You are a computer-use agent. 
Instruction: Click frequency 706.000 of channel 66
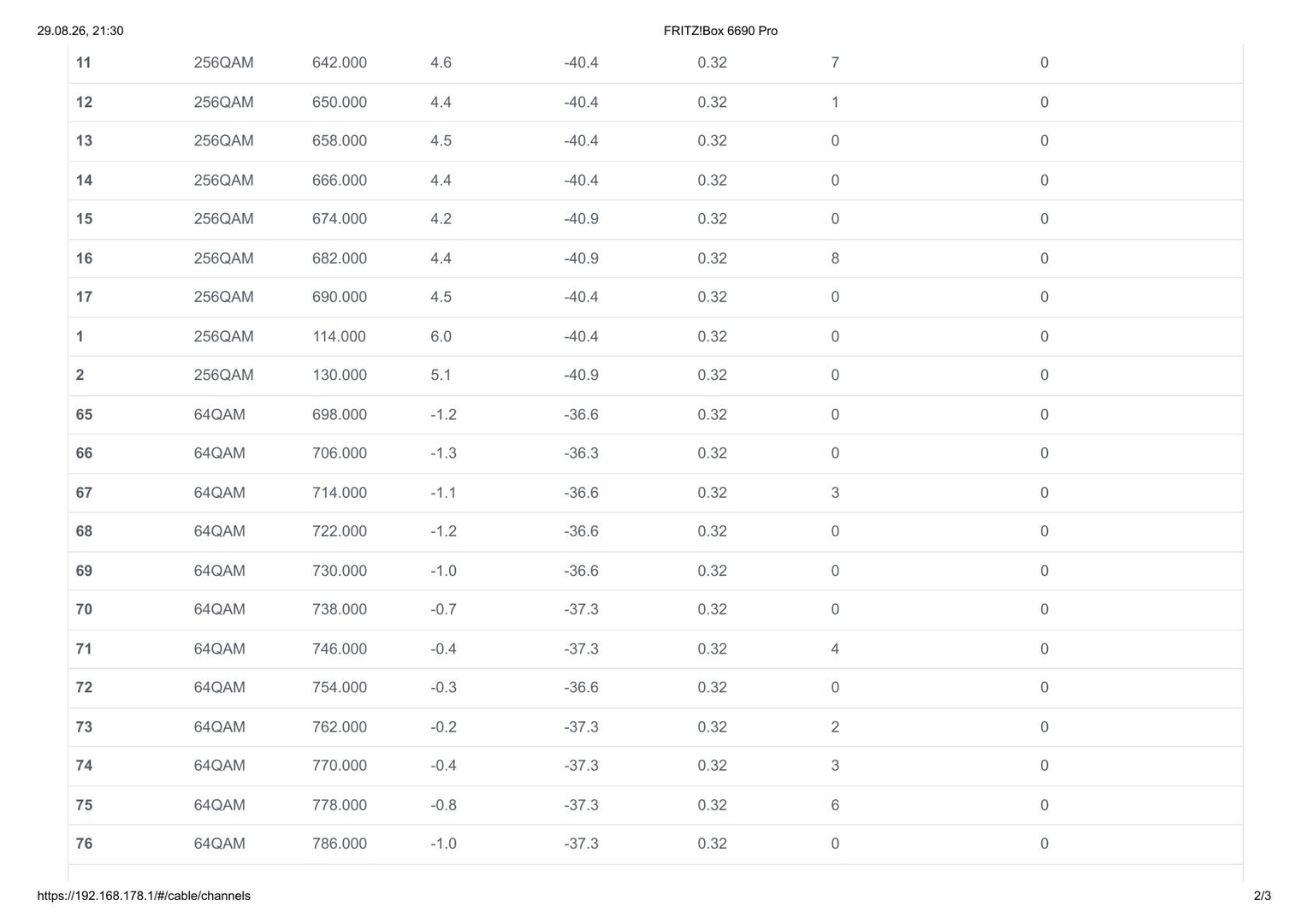[340, 453]
